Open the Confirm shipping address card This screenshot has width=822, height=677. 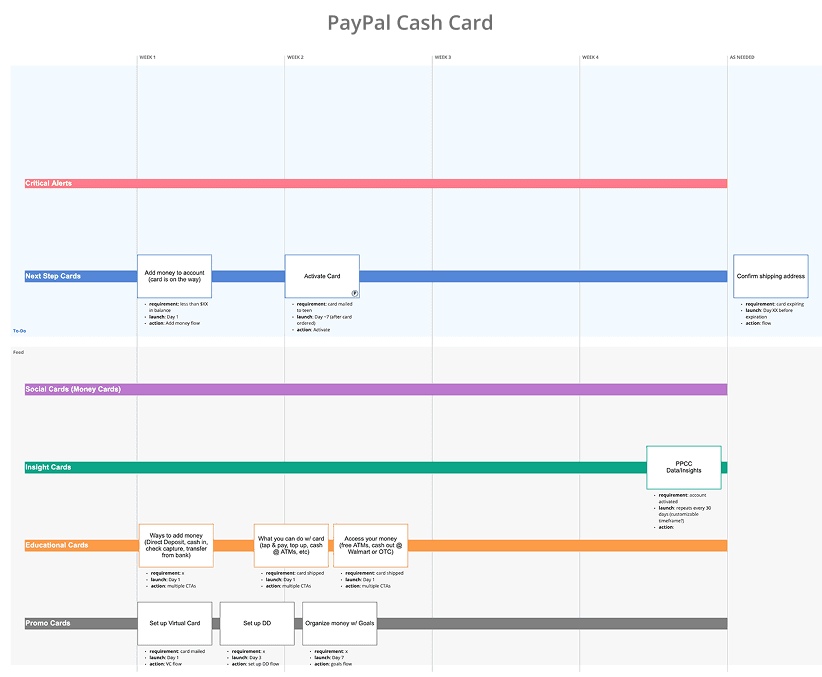pyautogui.click(x=771, y=276)
